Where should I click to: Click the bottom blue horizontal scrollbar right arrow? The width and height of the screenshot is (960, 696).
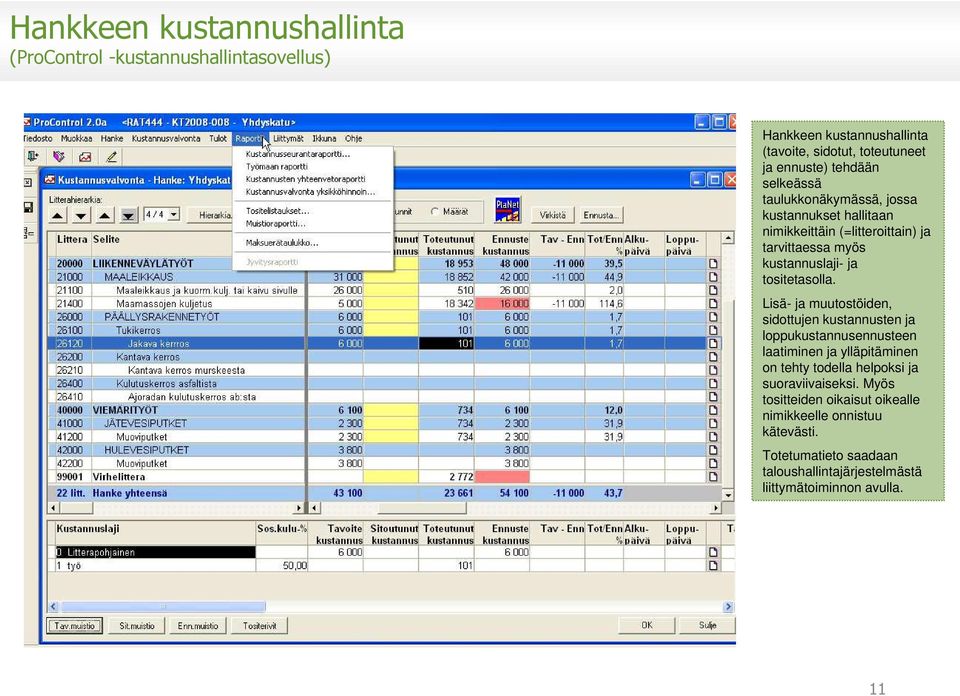pyautogui.click(x=728, y=607)
